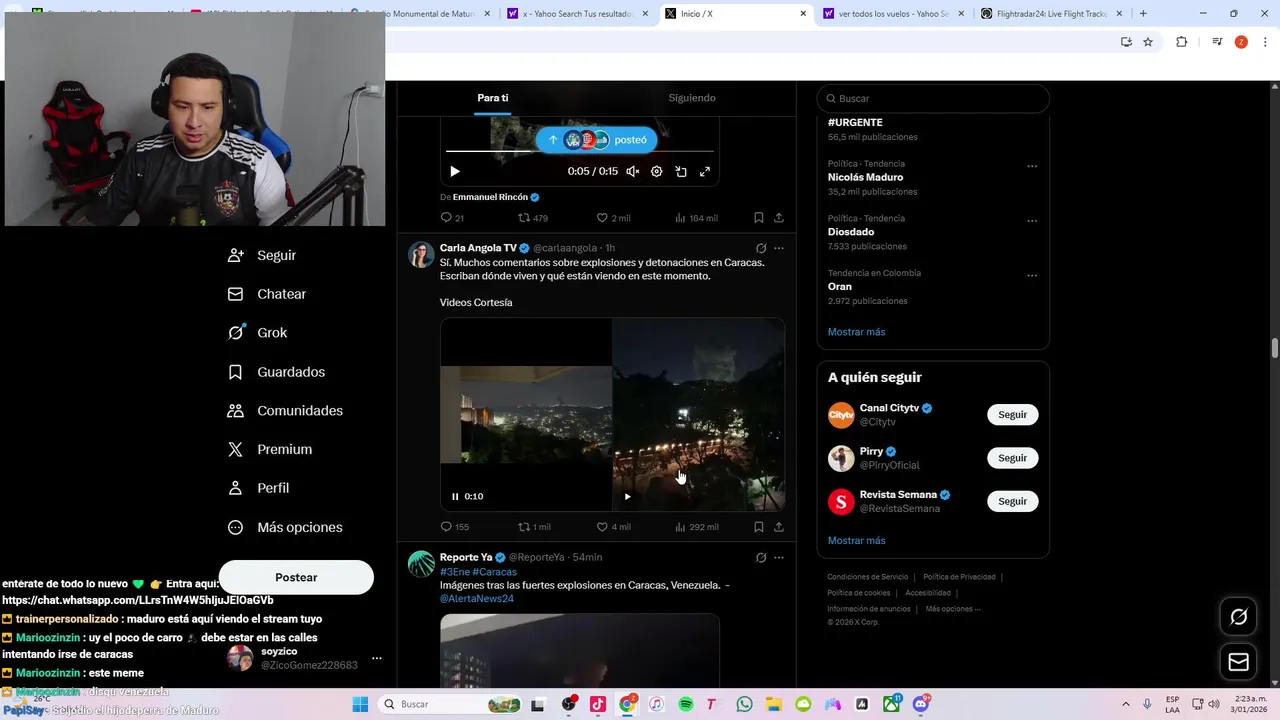Image resolution: width=1280 pixels, height=720 pixels.
Task: Open the #URGENTE trend
Action: coord(855,122)
